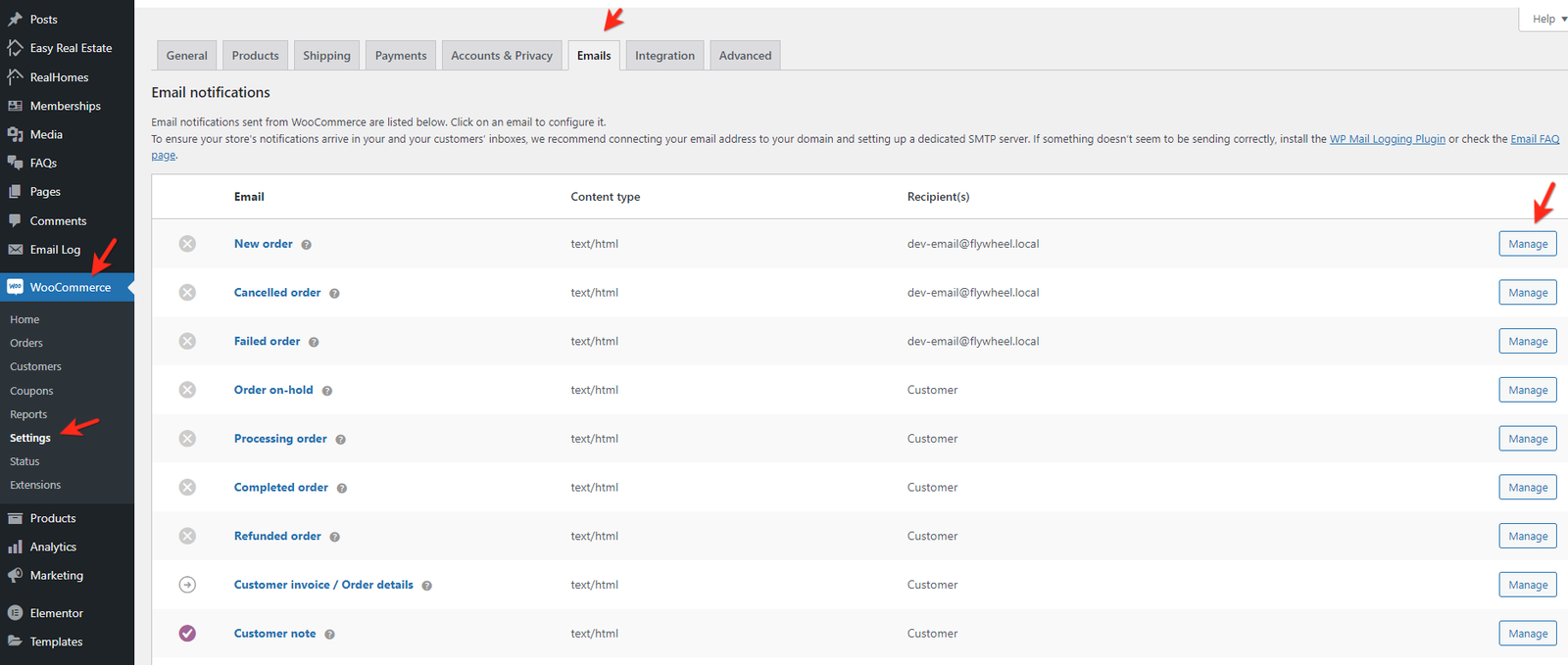This screenshot has height=665, width=1568.
Task: Open the Integration tab
Action: [664, 56]
